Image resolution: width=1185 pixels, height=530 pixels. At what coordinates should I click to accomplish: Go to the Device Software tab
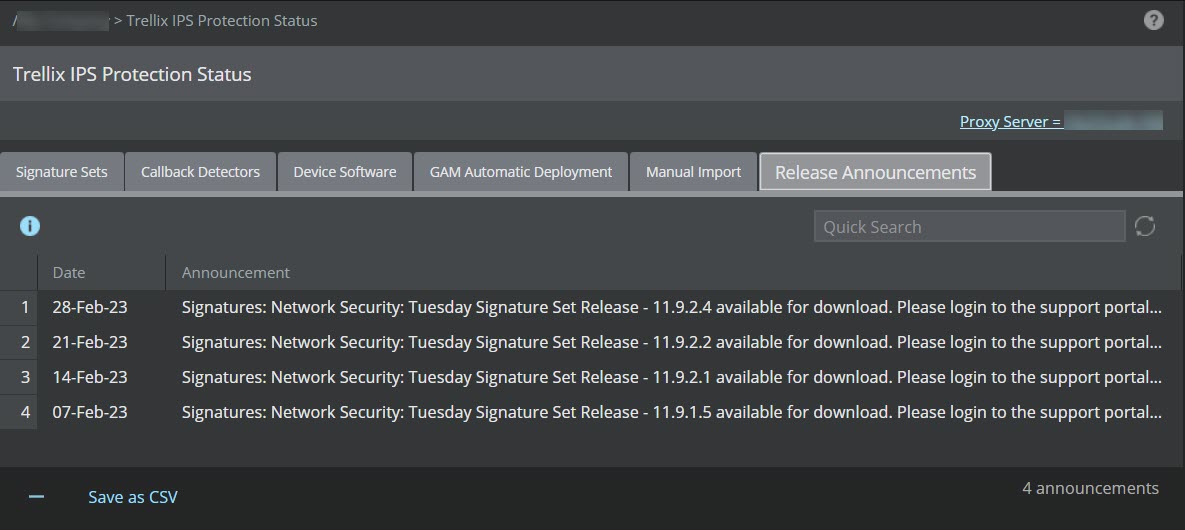pyautogui.click(x=345, y=172)
